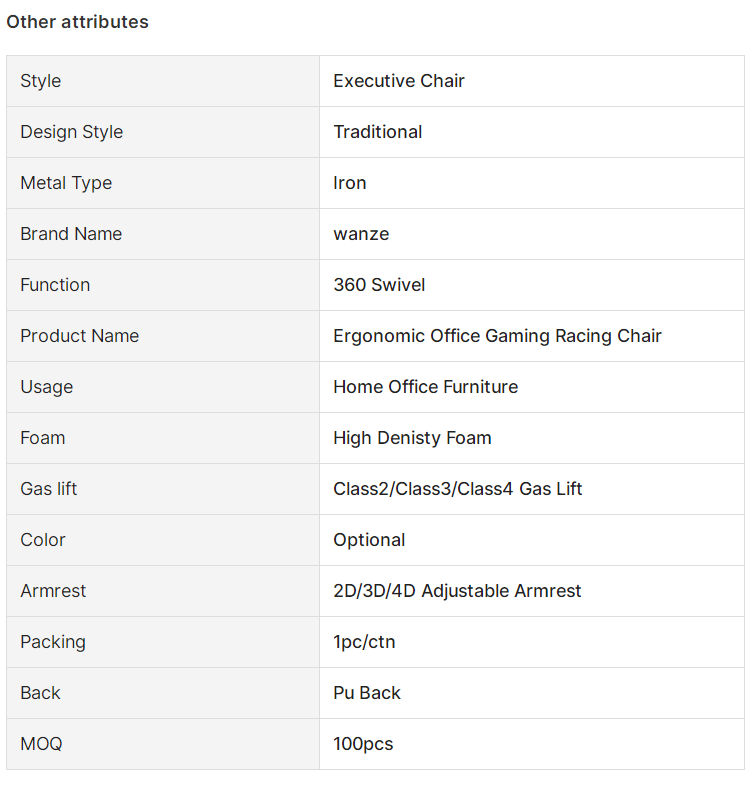This screenshot has height=790, width=756.
Task: Click the 'High Denisty Foam' value
Action: 412,438
